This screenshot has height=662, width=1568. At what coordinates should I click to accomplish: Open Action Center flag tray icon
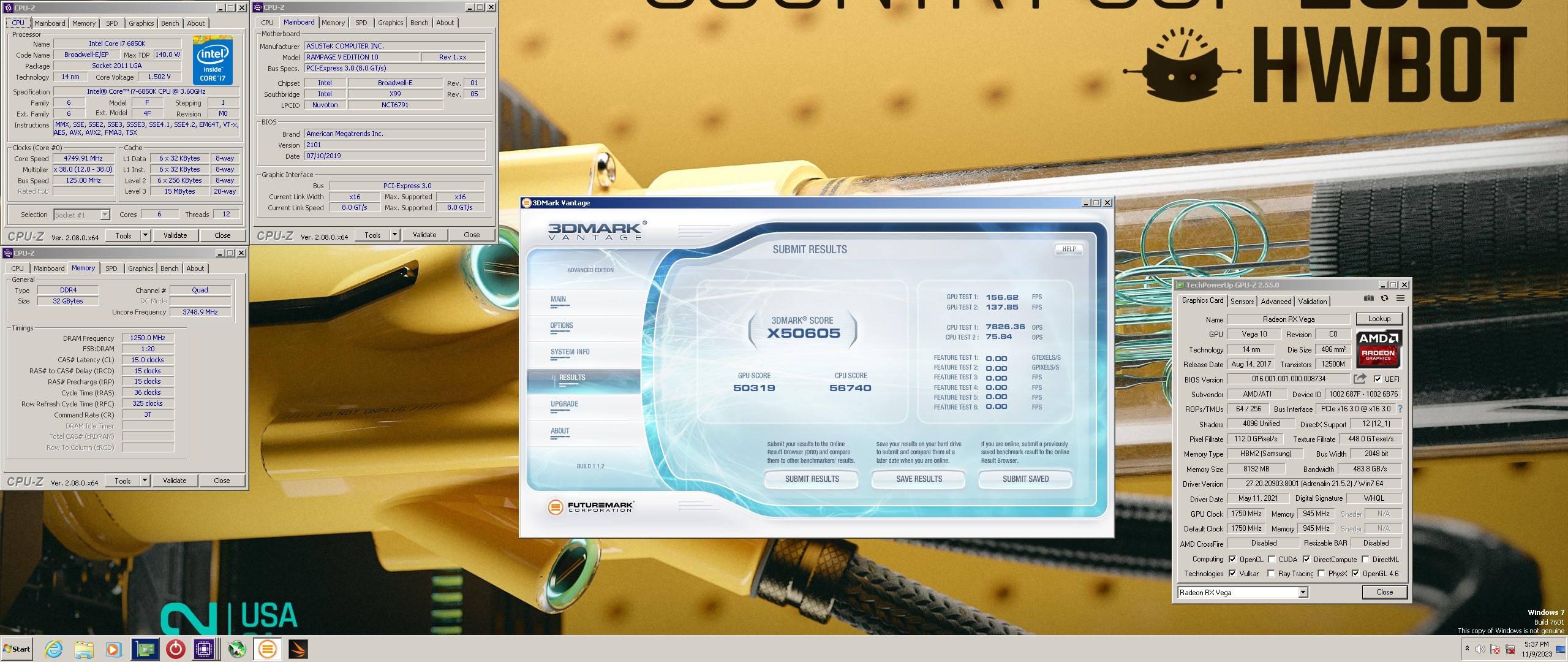click(x=1495, y=649)
